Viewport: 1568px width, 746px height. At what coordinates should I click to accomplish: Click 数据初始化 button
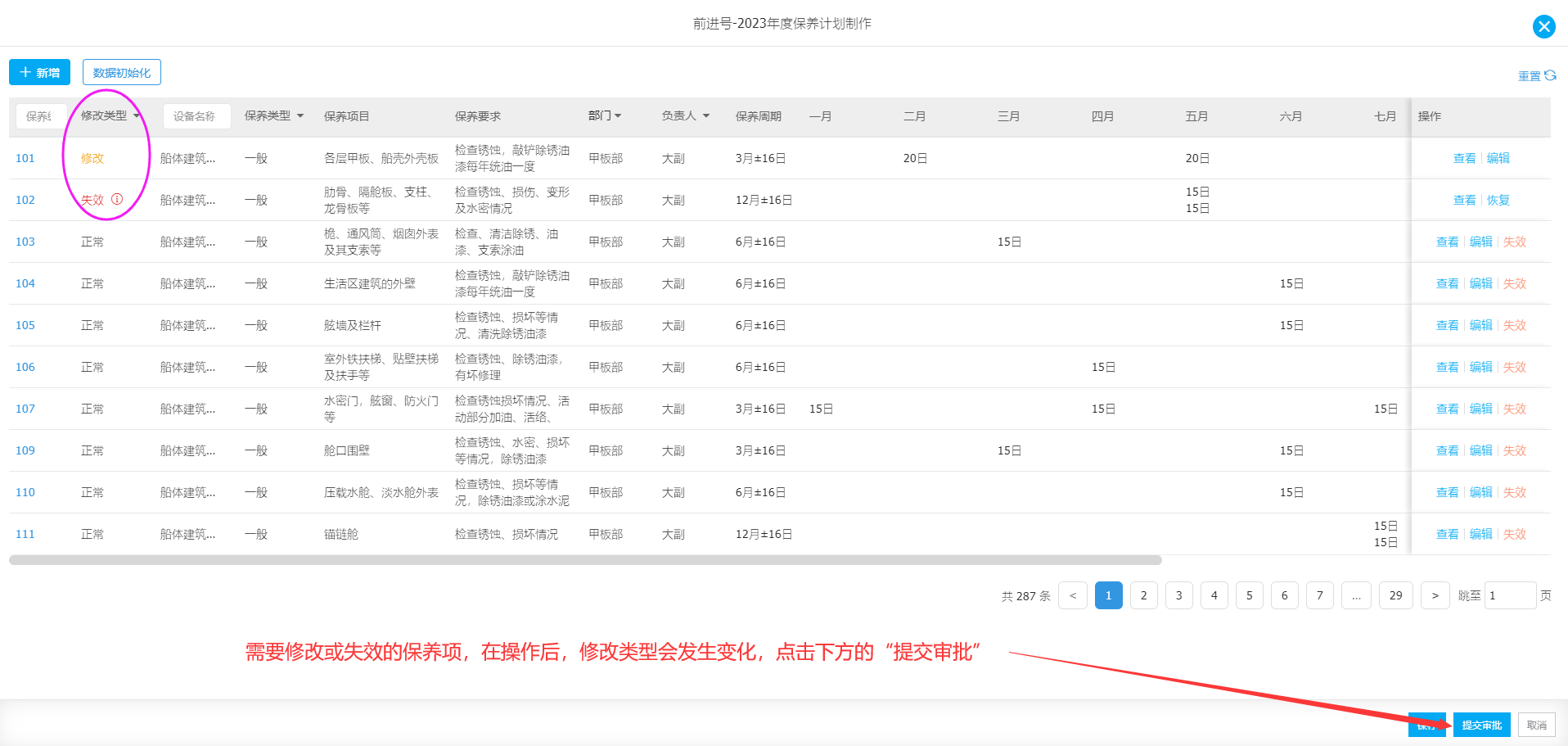[121, 72]
